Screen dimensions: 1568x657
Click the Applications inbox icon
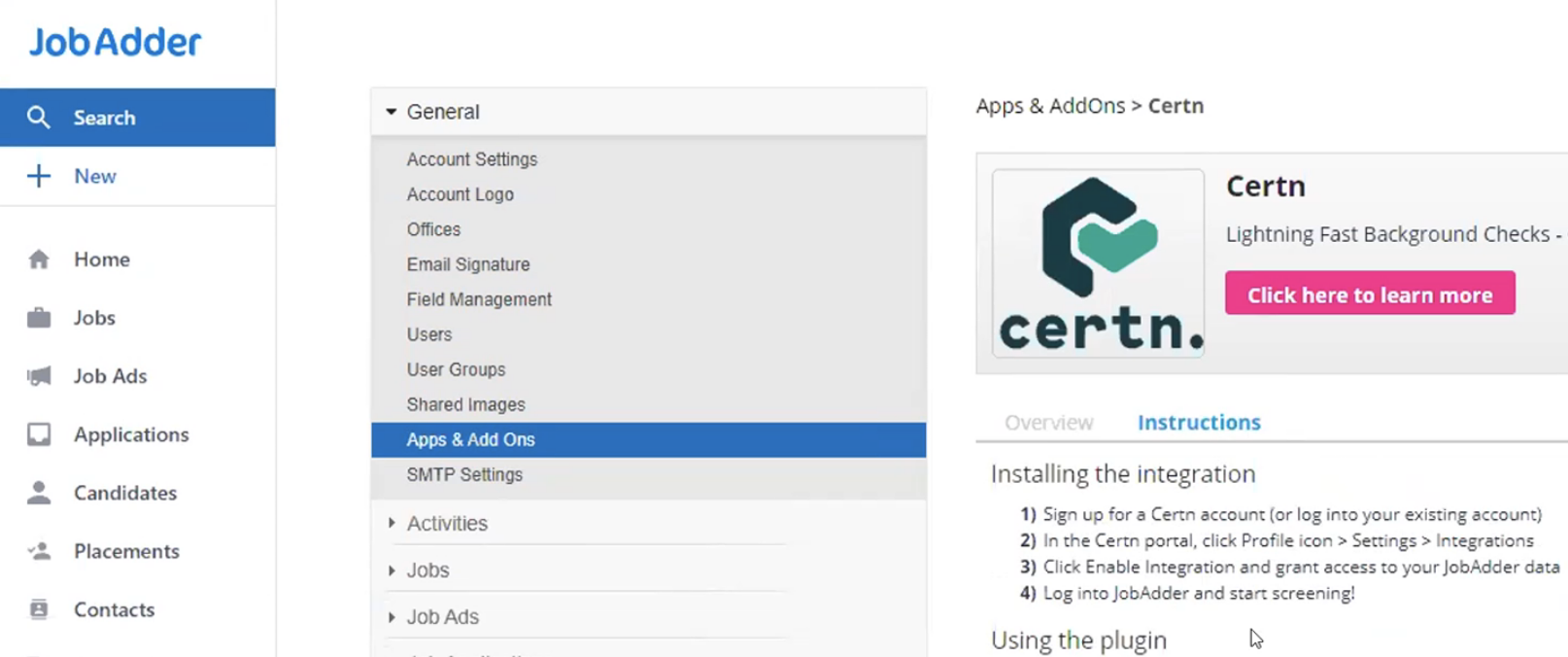(38, 434)
